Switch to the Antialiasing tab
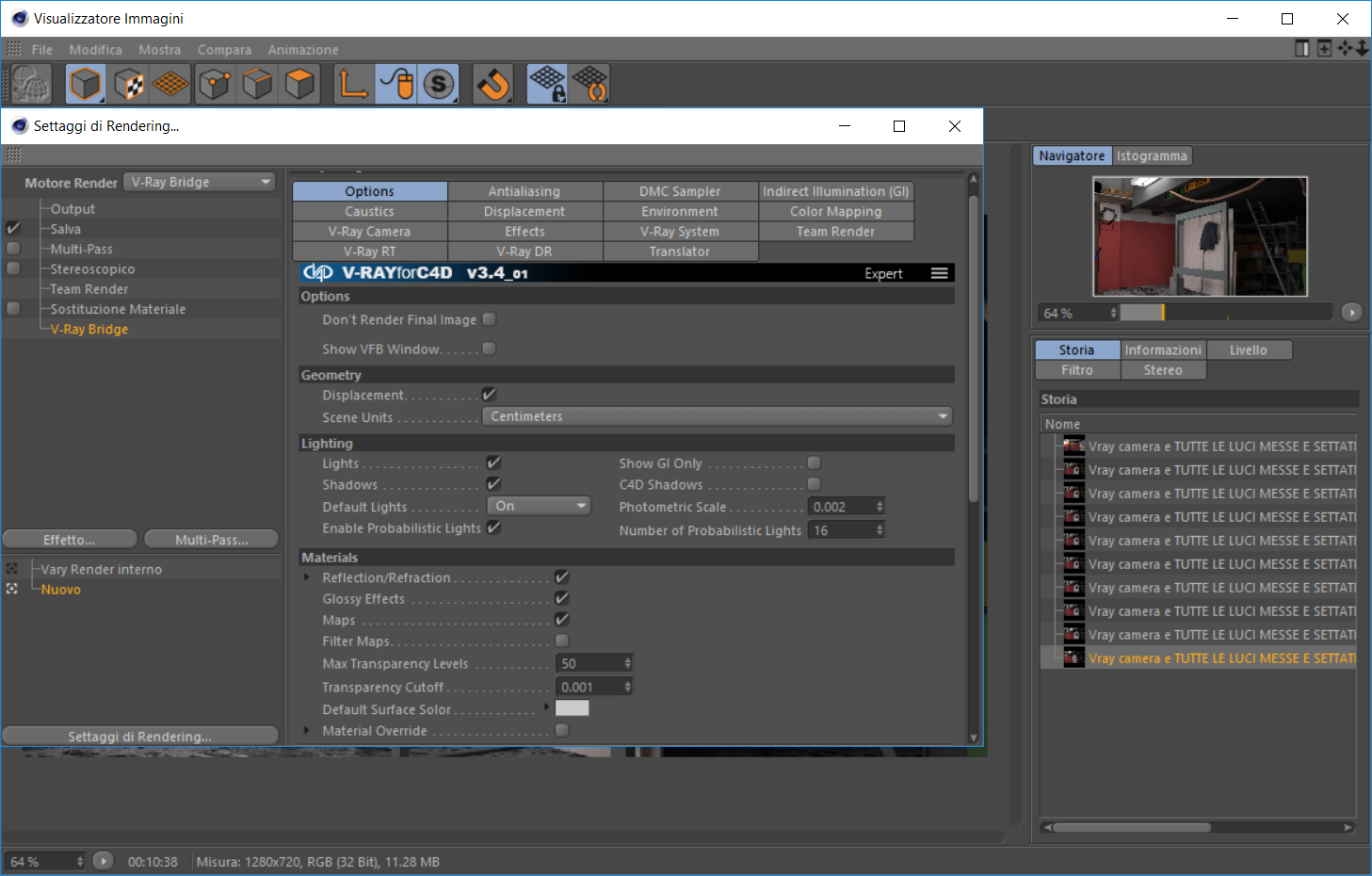 click(x=525, y=191)
